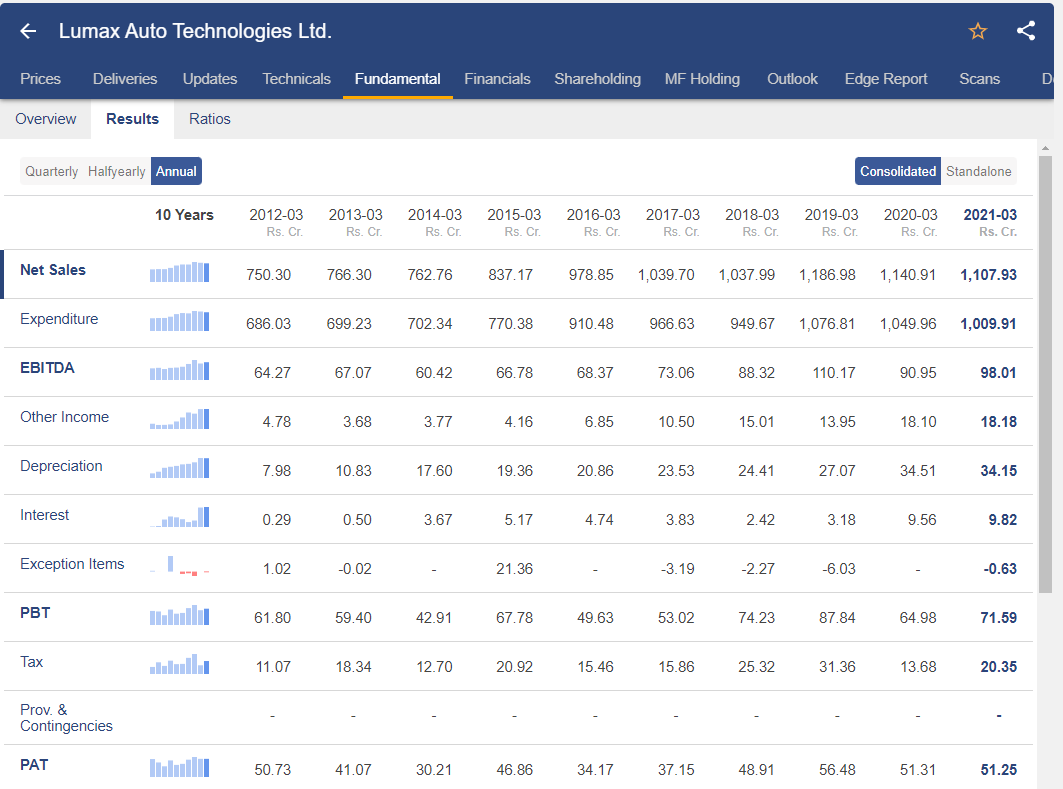Viewport: 1063px width, 789px height.
Task: Select Consolidated figures
Action: (x=898, y=171)
